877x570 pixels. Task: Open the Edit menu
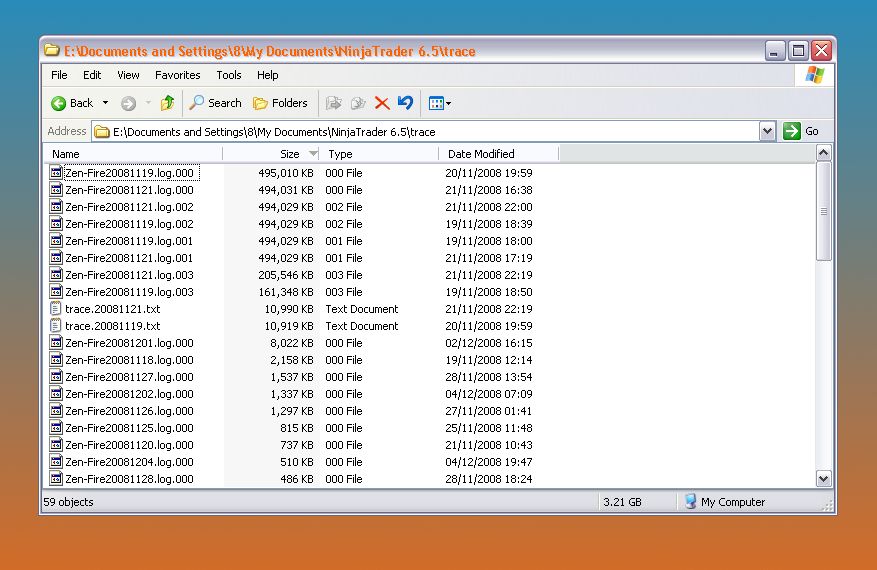pyautogui.click(x=92, y=75)
